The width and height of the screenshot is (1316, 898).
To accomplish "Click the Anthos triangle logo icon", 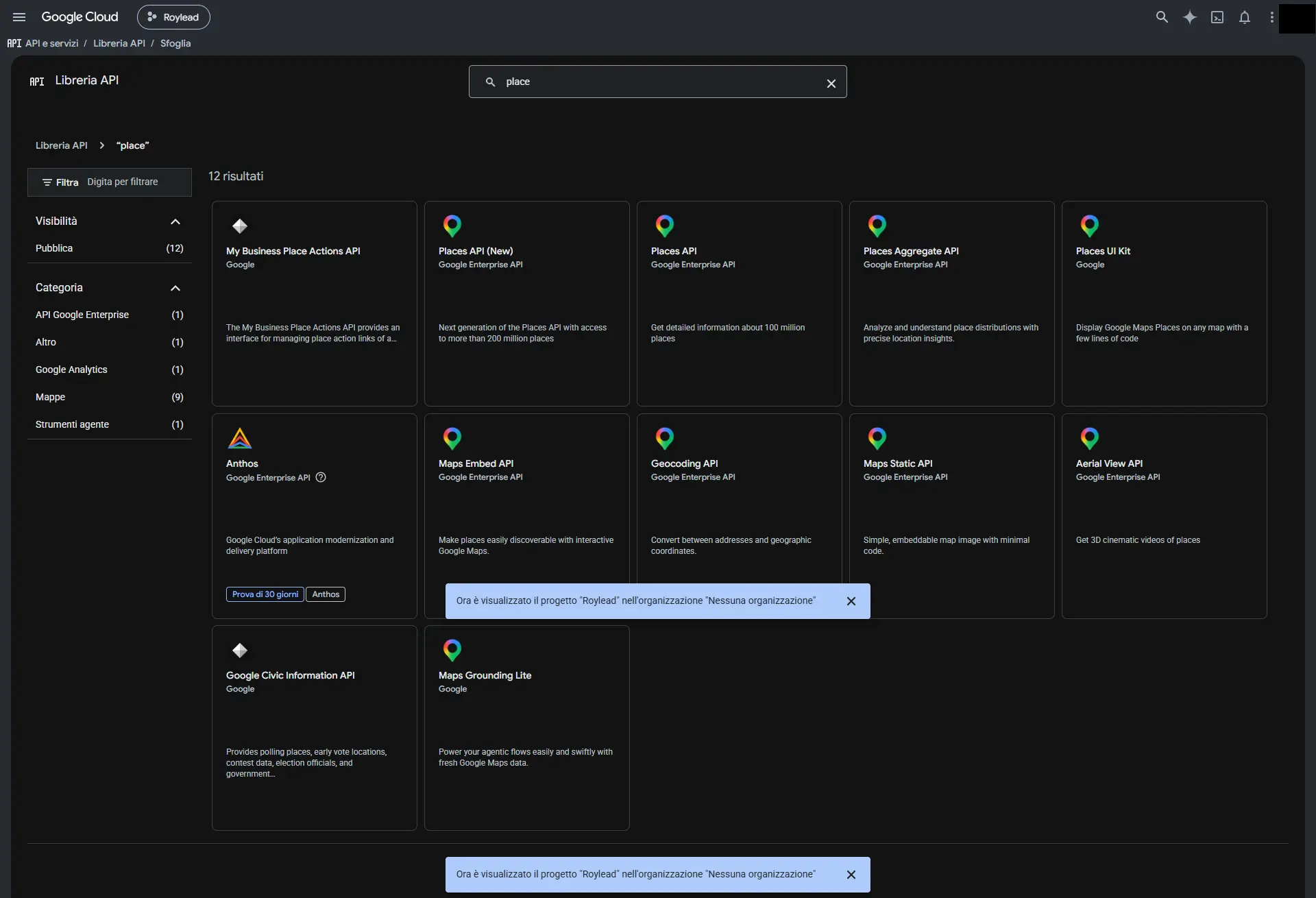I will coord(240,438).
